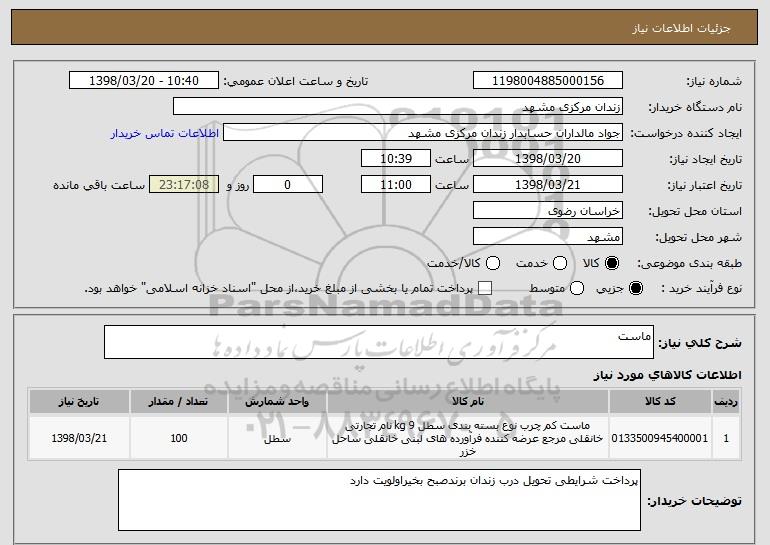Click the ردیف column header
The height and width of the screenshot is (545, 770).
[x=726, y=402]
